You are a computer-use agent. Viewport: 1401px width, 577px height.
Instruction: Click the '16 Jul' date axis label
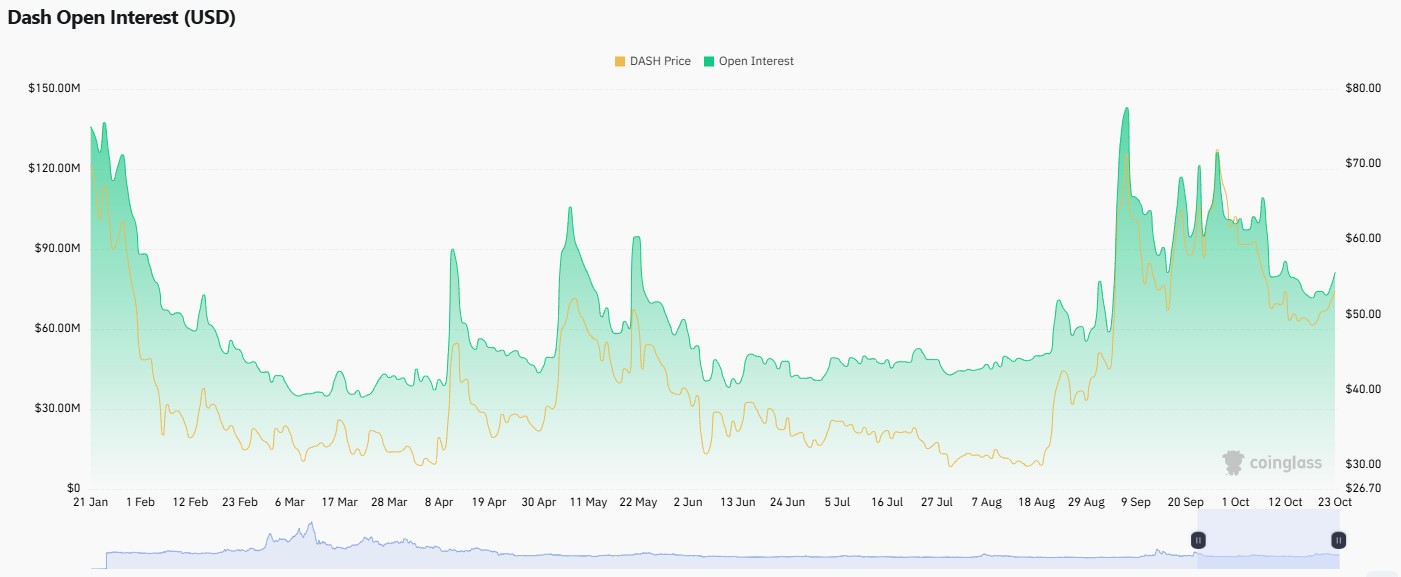[887, 502]
